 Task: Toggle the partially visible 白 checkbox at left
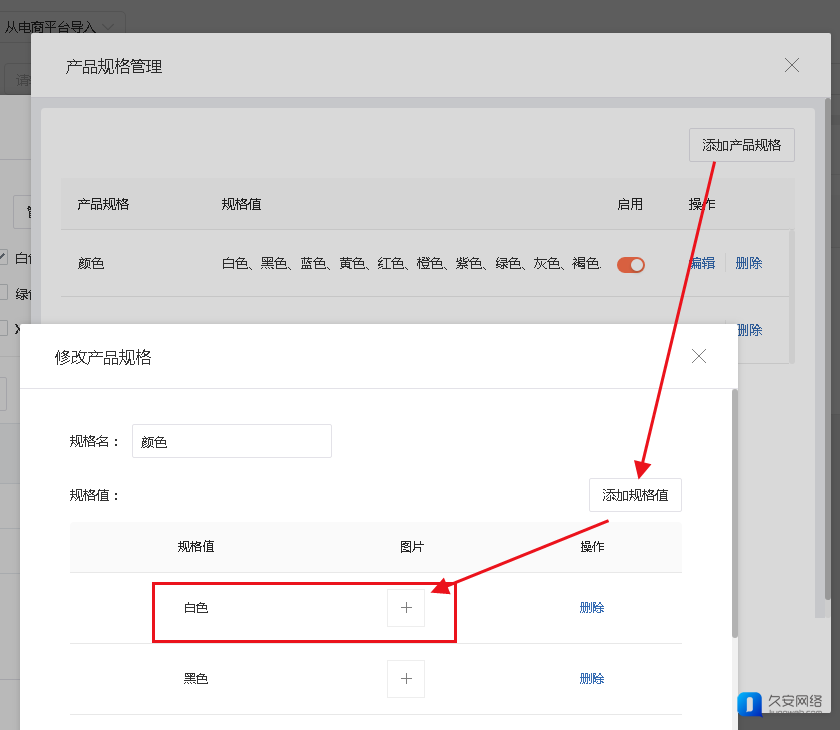click(x=4, y=258)
